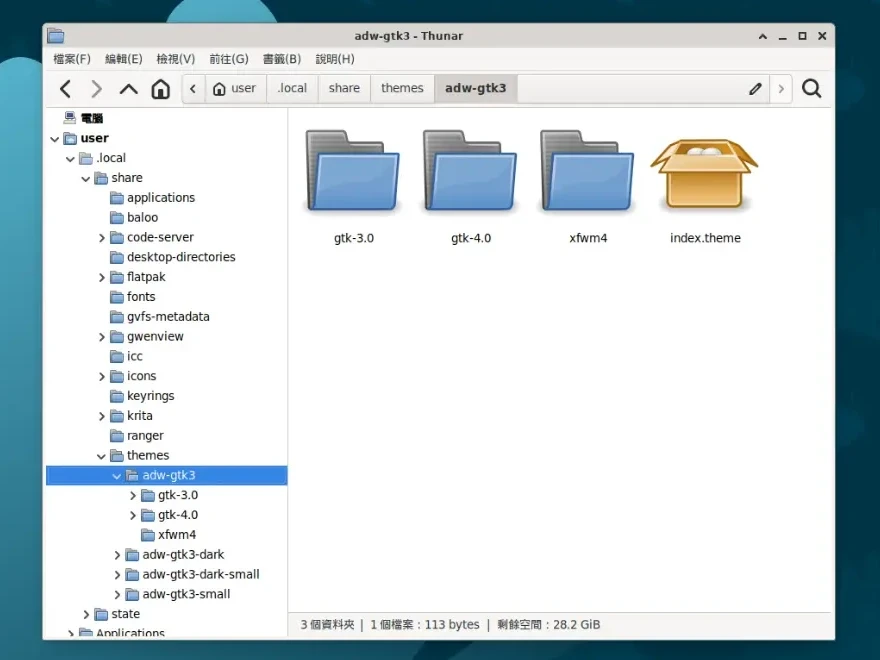This screenshot has width=880, height=660.
Task: Expand the adw-gtk3-dark tree item
Action: (117, 554)
